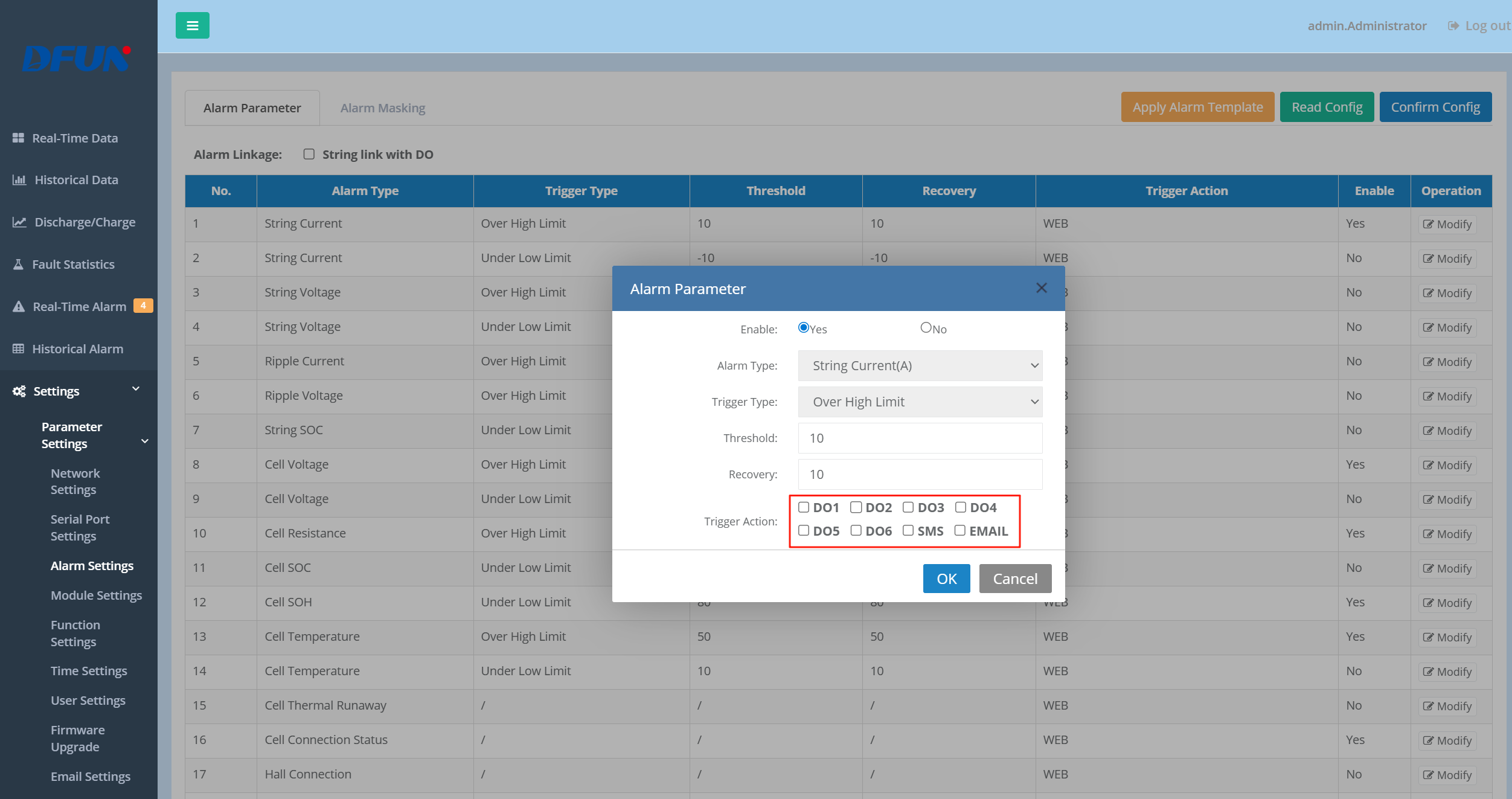The height and width of the screenshot is (799, 1512).
Task: Click the Settings gears icon
Action: tap(19, 391)
